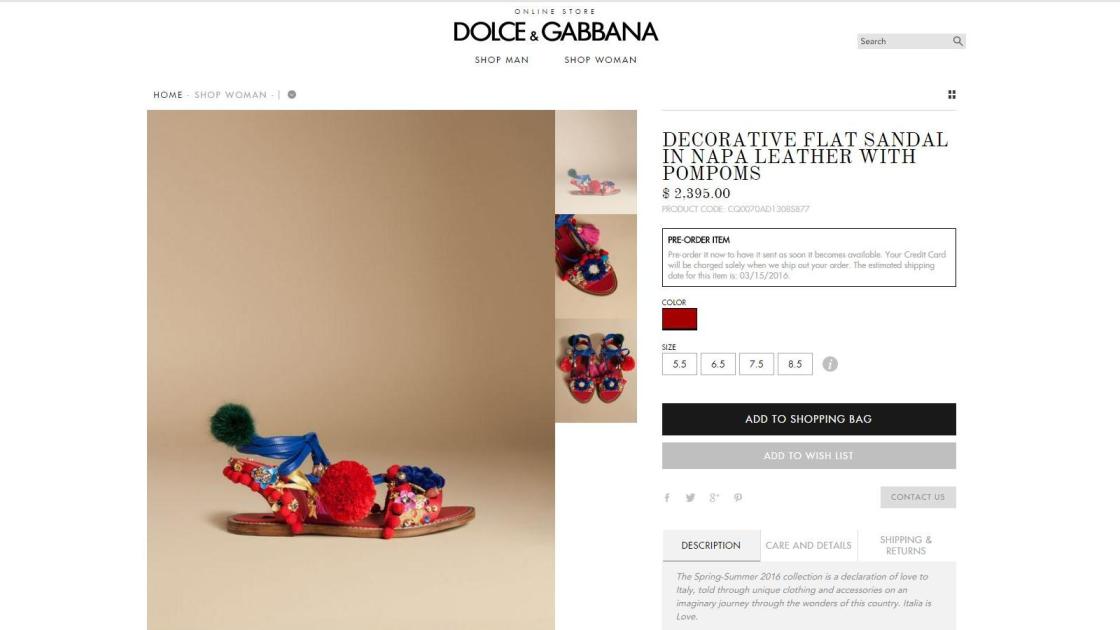Add sandal to shopping bag

coord(809,419)
